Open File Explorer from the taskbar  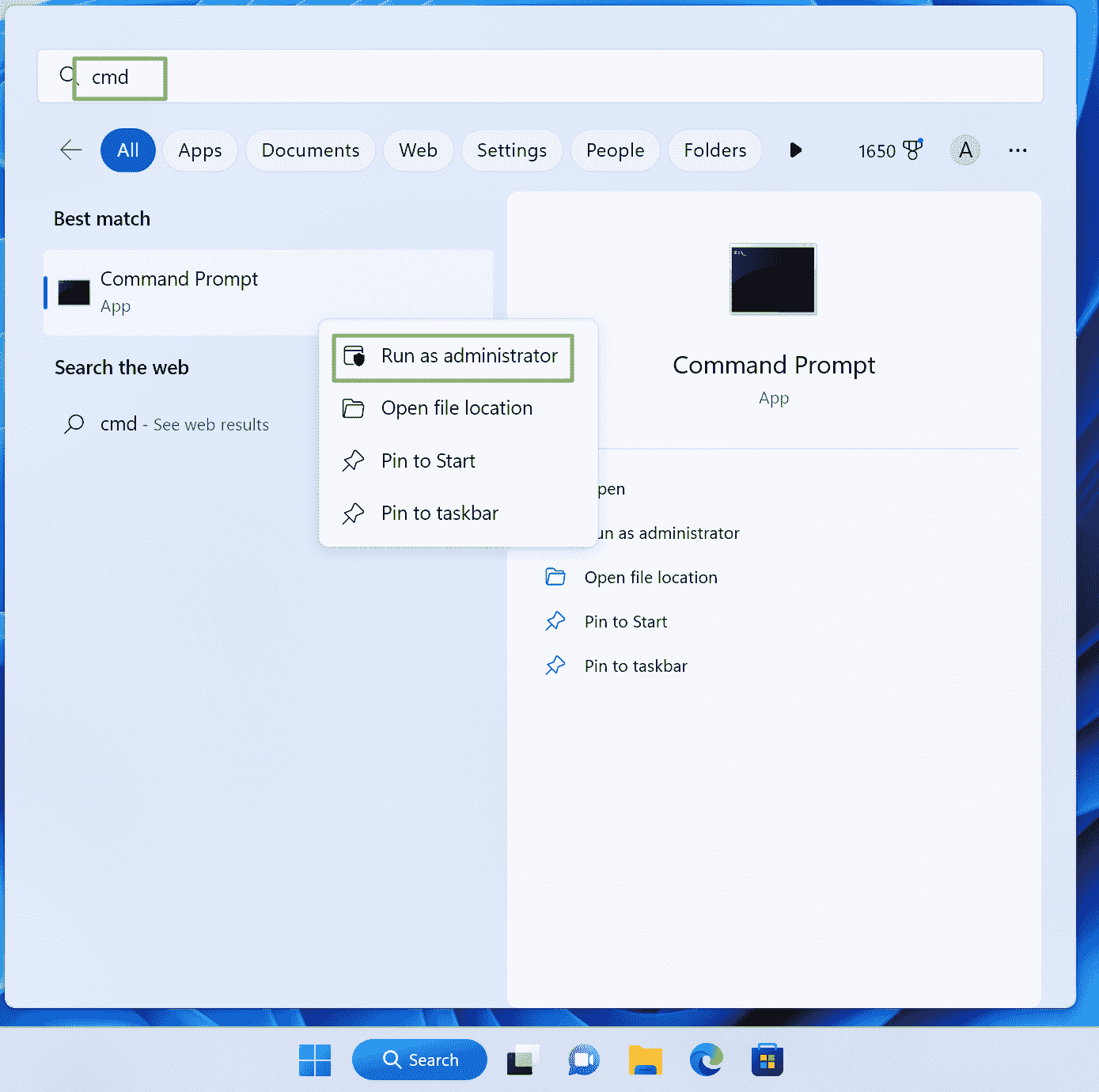(646, 1060)
